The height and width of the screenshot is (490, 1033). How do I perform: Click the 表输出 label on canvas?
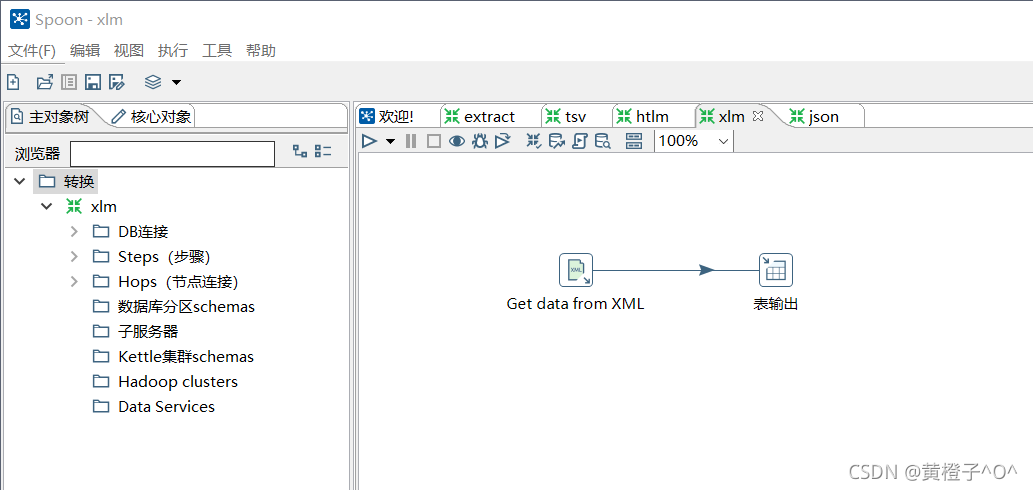(776, 304)
